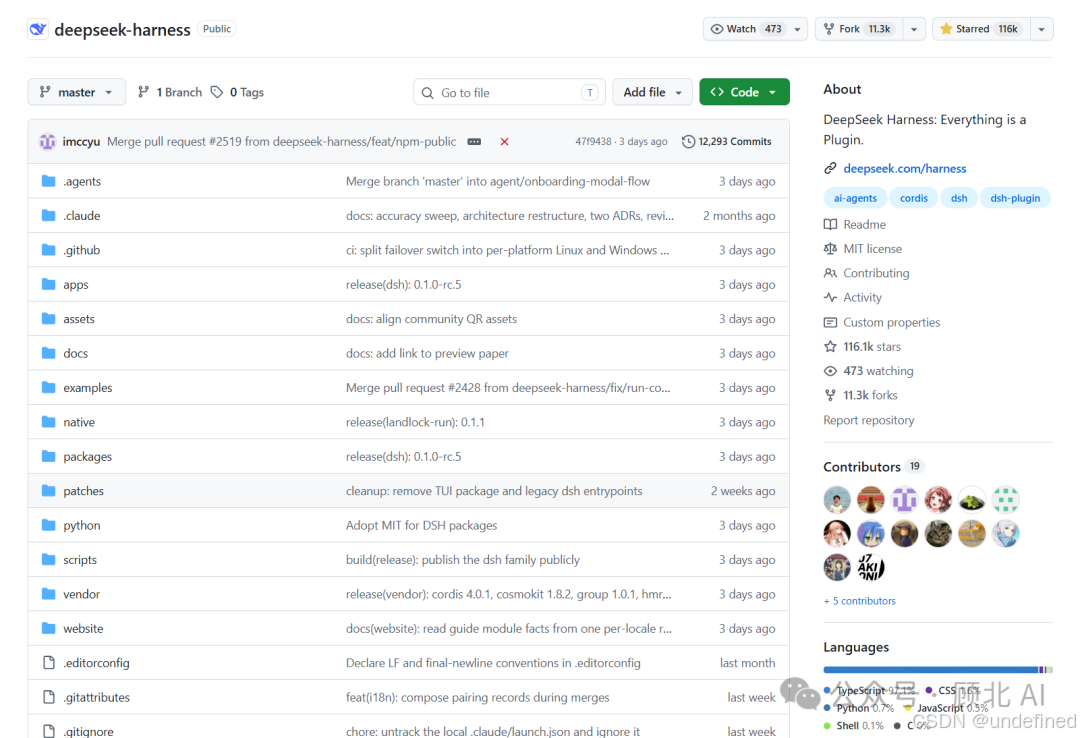This screenshot has height=738, width=1080.
Task: Select the dsh topic tag
Action: point(959,198)
